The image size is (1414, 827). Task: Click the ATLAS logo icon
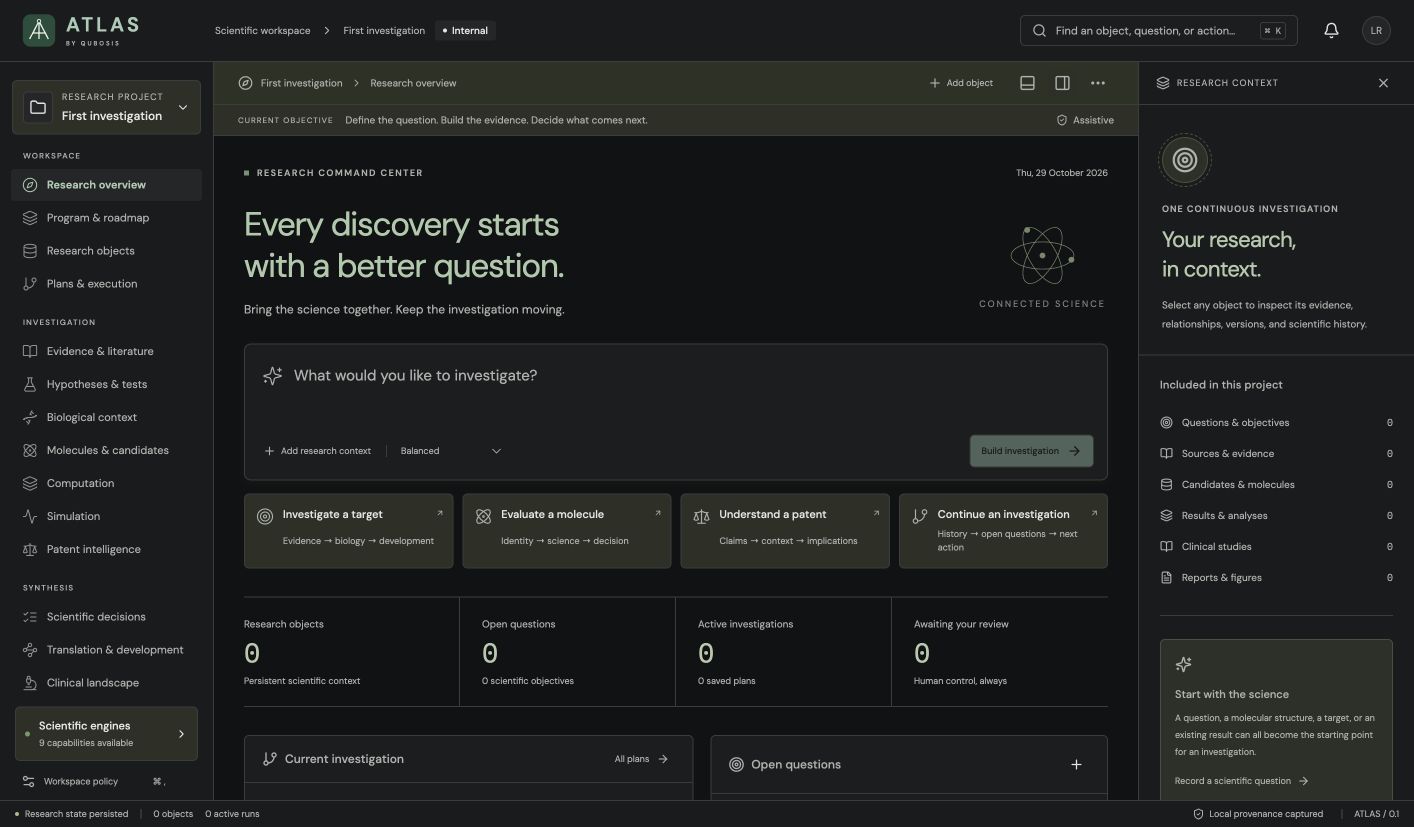click(39, 30)
